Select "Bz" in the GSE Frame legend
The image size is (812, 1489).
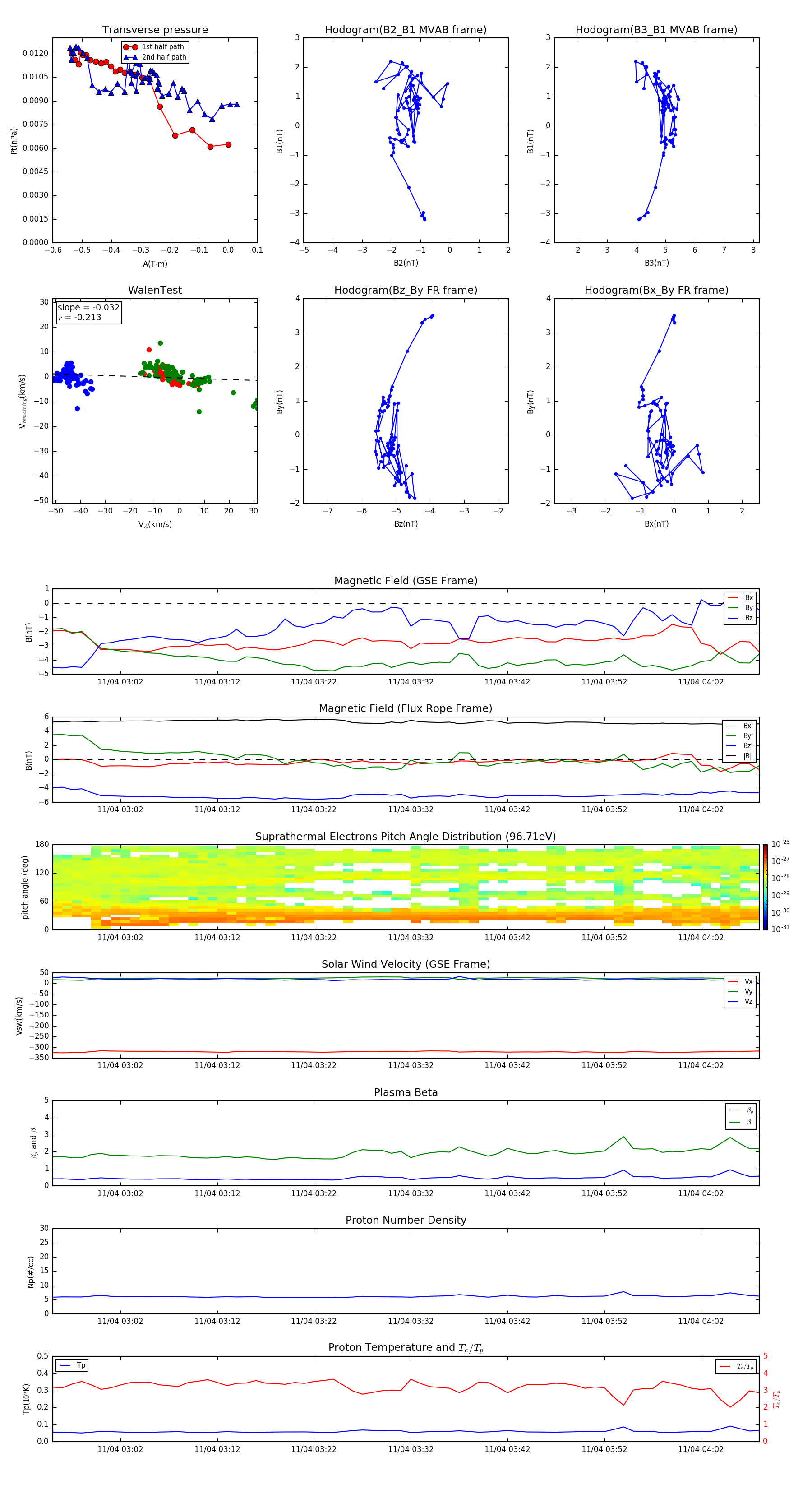741,618
